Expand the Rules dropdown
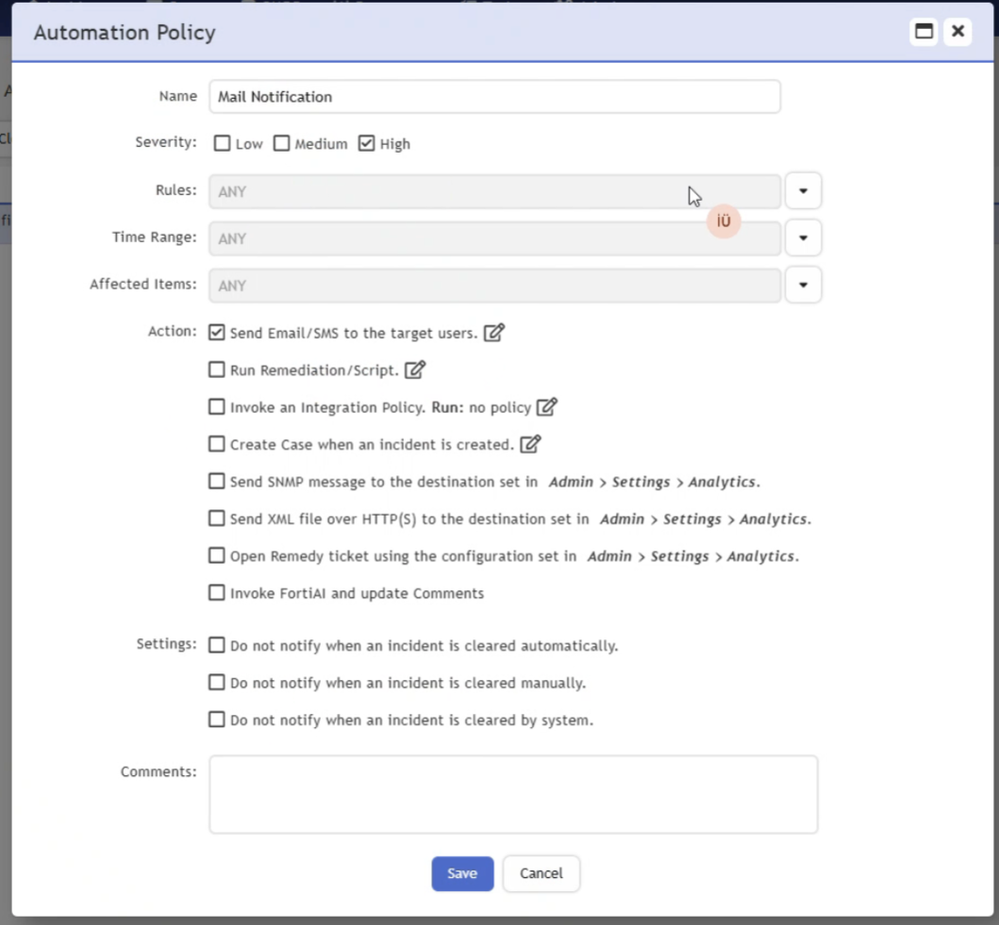 (803, 191)
